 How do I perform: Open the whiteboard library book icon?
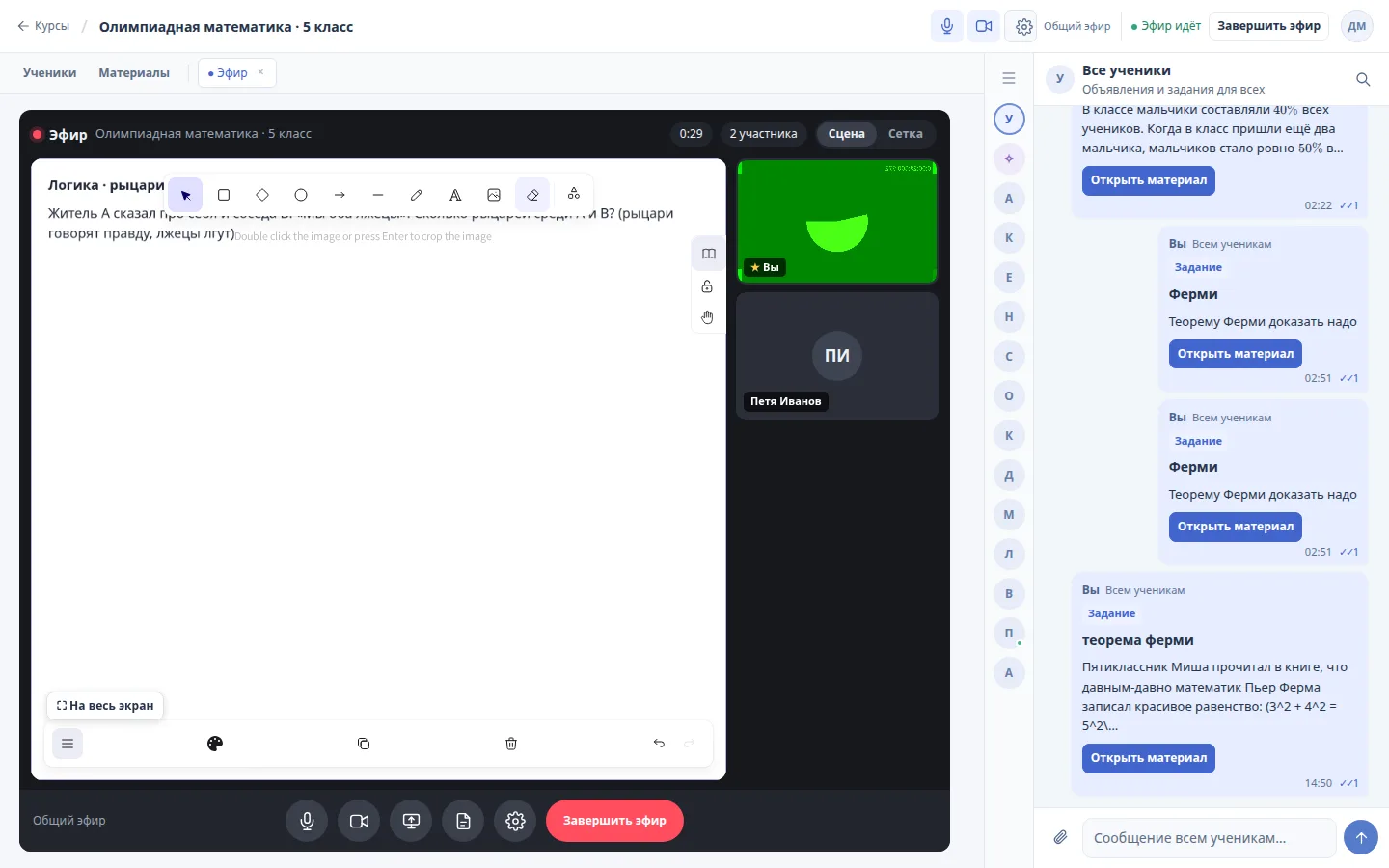coord(708,255)
